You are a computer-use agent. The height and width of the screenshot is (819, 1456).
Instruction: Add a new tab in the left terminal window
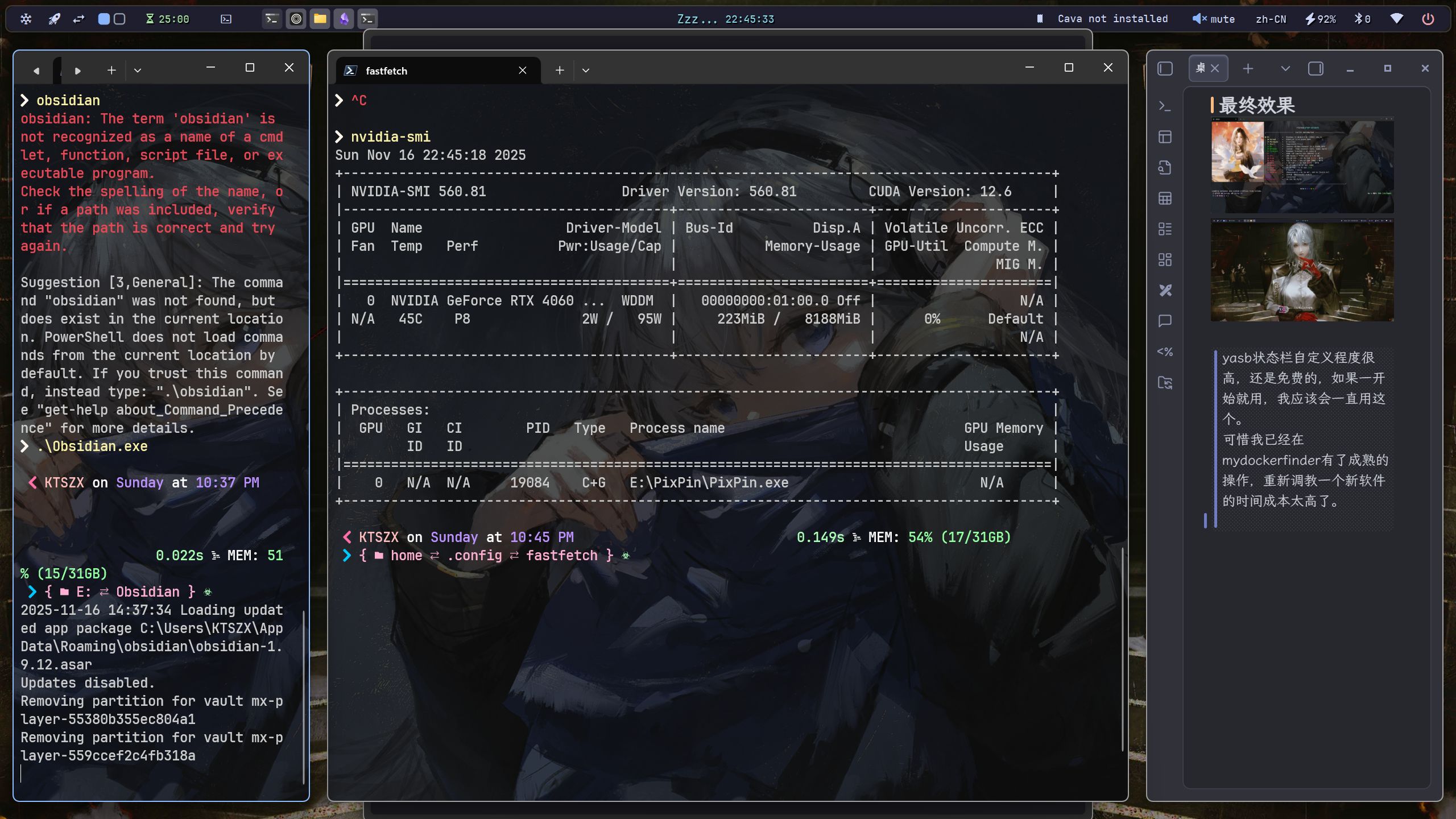(x=111, y=71)
